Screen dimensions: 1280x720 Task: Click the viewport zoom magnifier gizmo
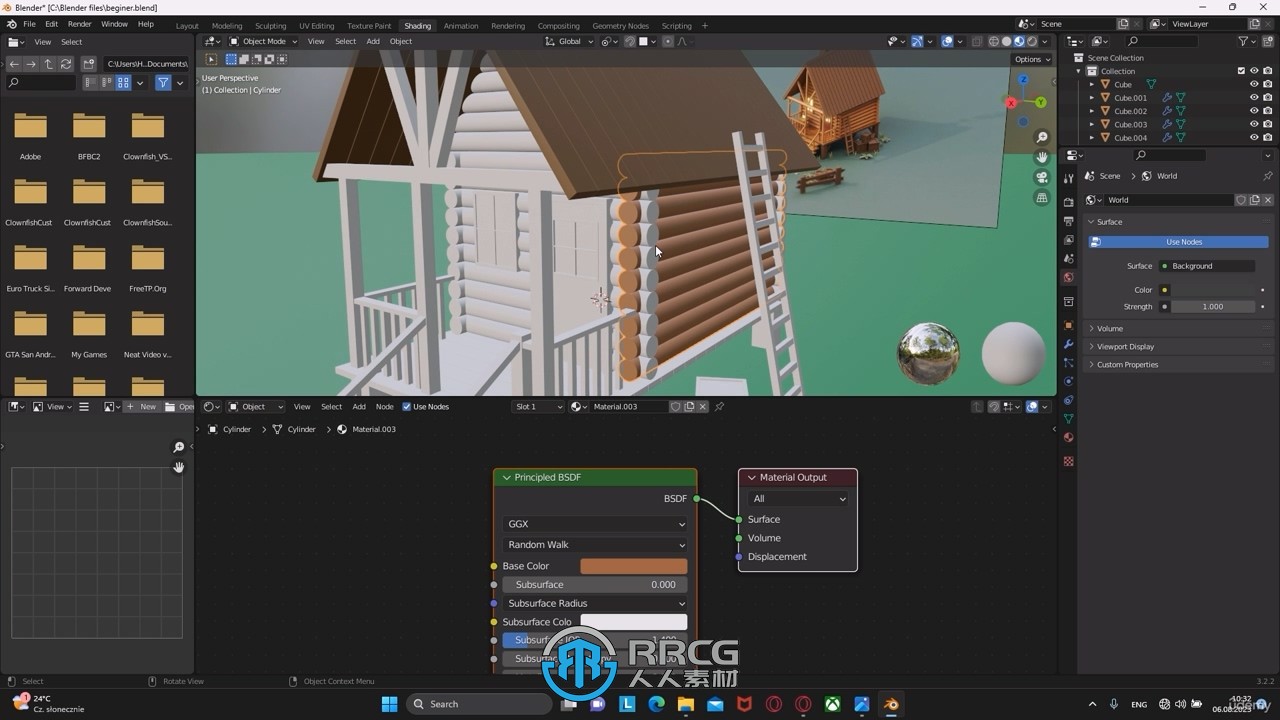click(x=1042, y=137)
